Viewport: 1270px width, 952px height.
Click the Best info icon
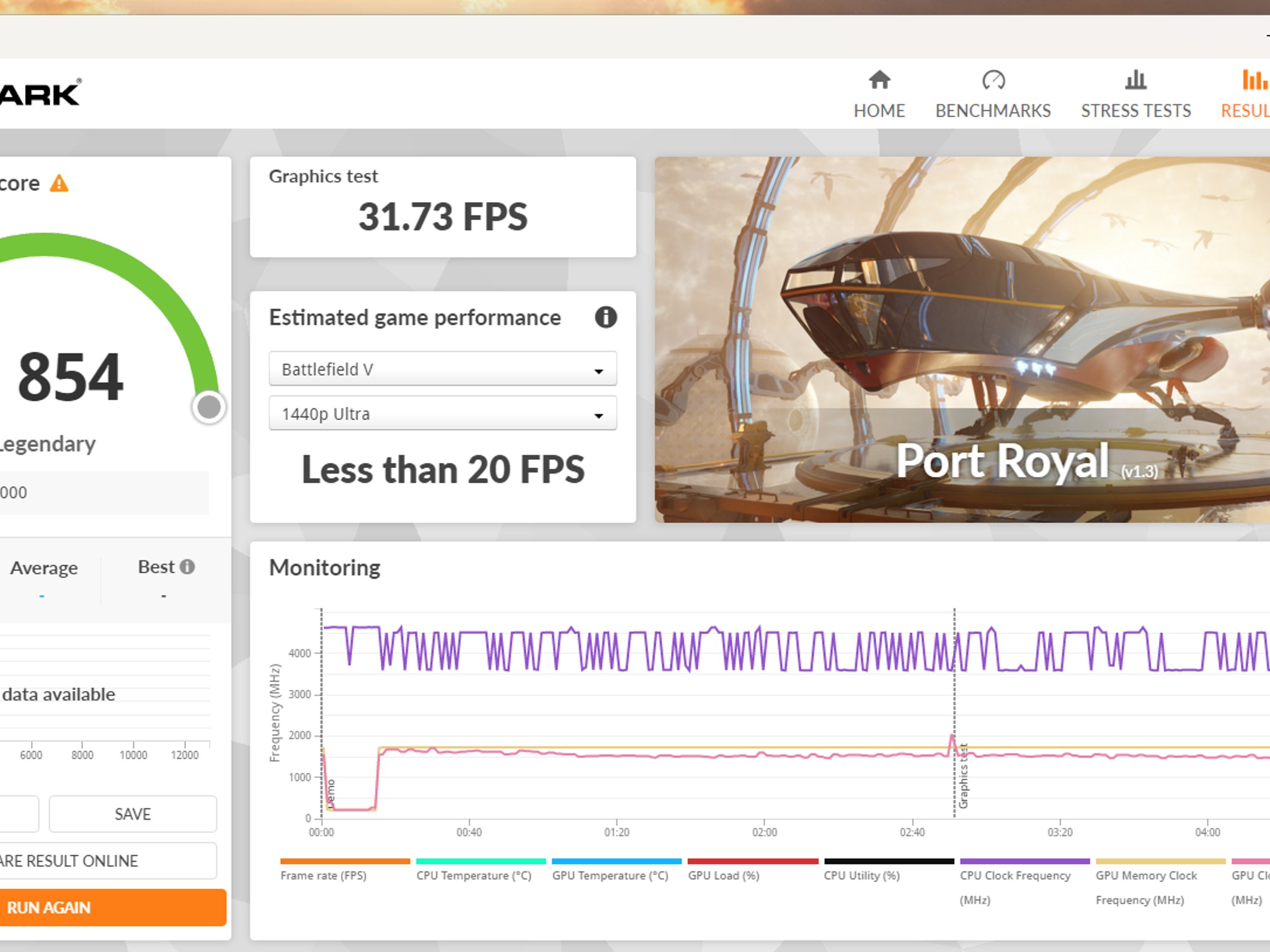tap(187, 566)
